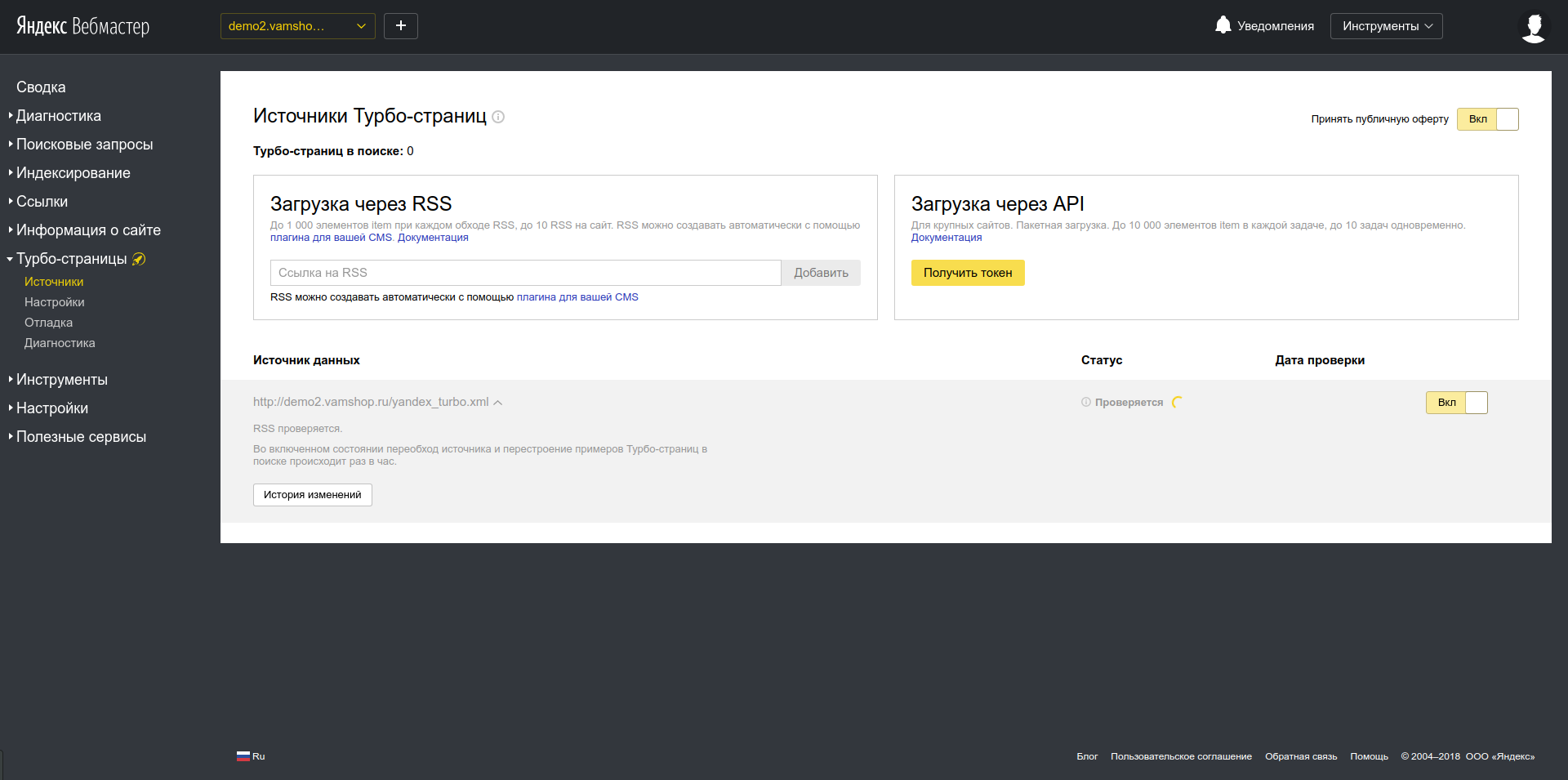Screen dimensions: 1568x780
Task: Click the info icon beside Turbo pages heading
Action: tap(498, 117)
